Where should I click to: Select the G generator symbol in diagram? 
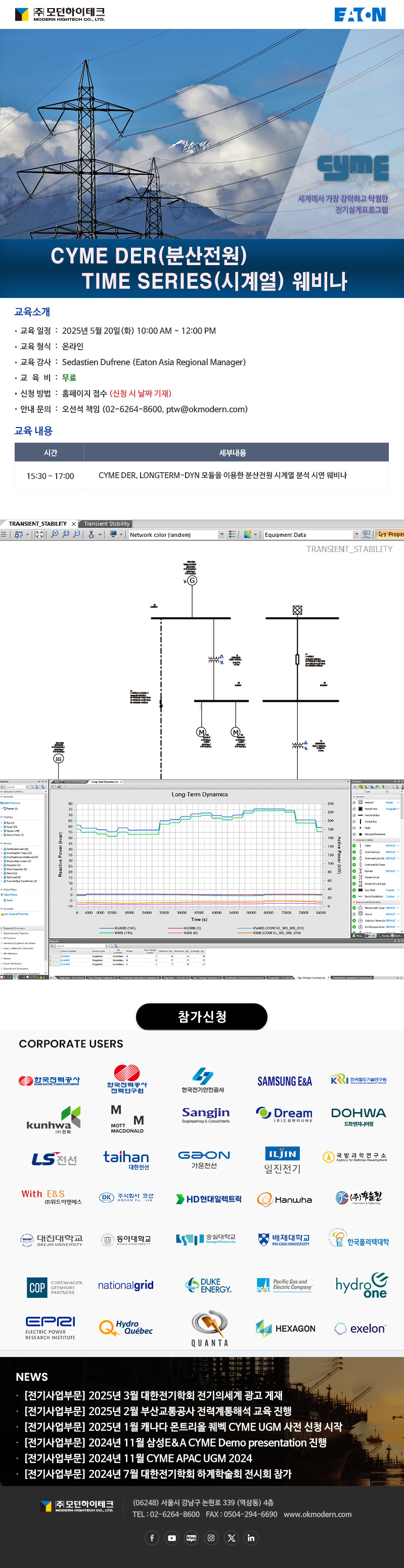[x=192, y=581]
